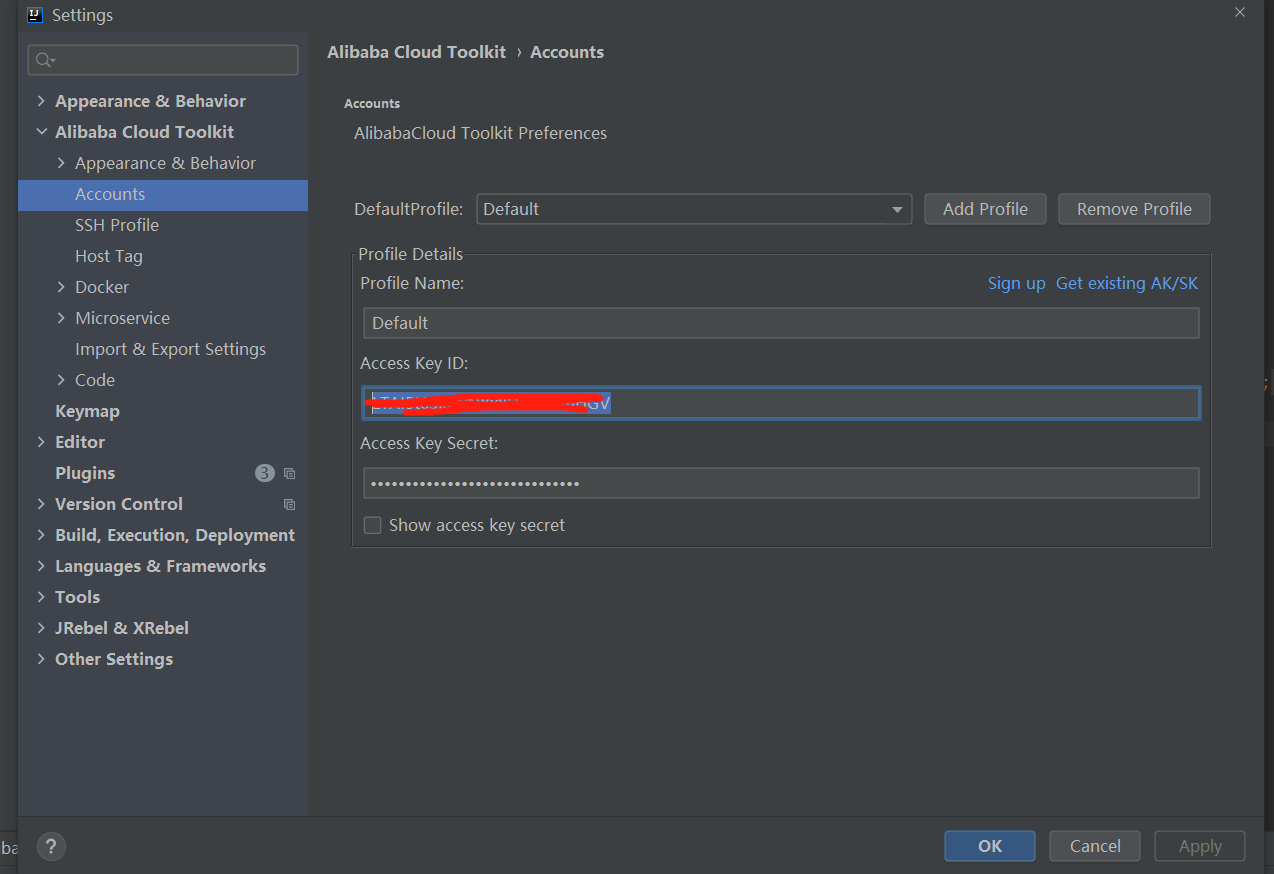This screenshot has width=1274, height=874.
Task: Expand the Other Settings node
Action: click(x=41, y=659)
